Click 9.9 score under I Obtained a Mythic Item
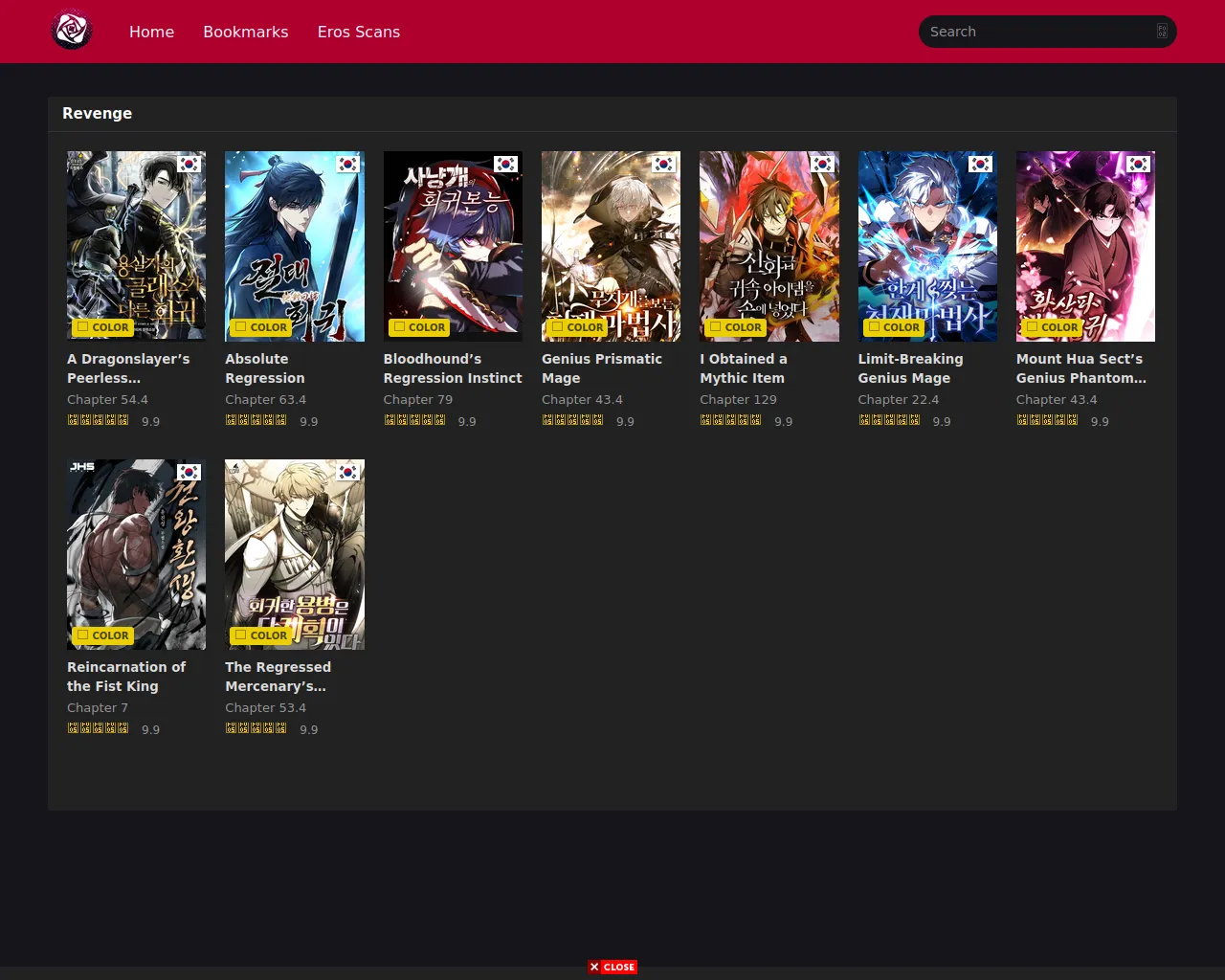 [783, 421]
